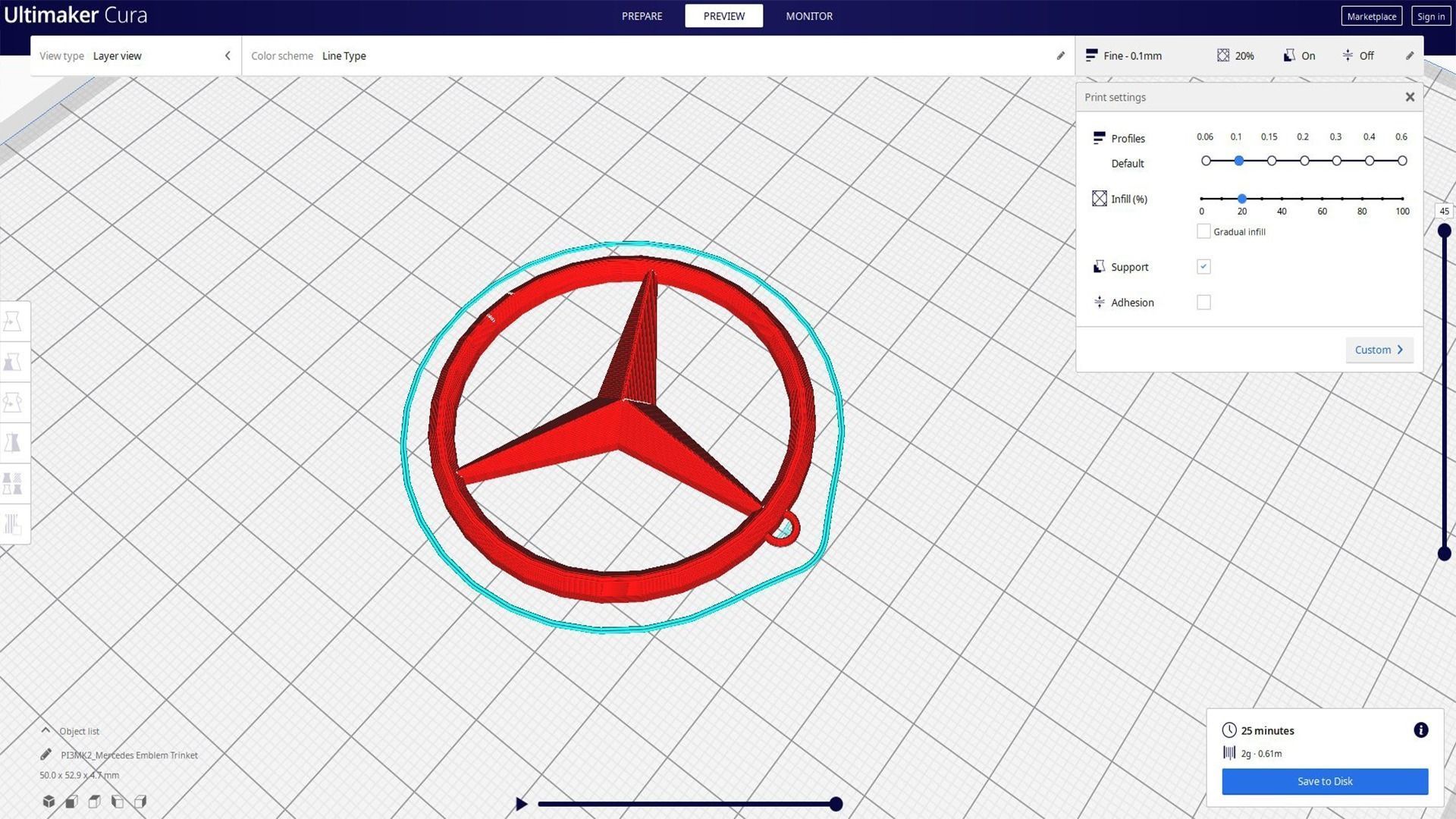
Task: Play the layer simulation
Action: click(x=521, y=804)
